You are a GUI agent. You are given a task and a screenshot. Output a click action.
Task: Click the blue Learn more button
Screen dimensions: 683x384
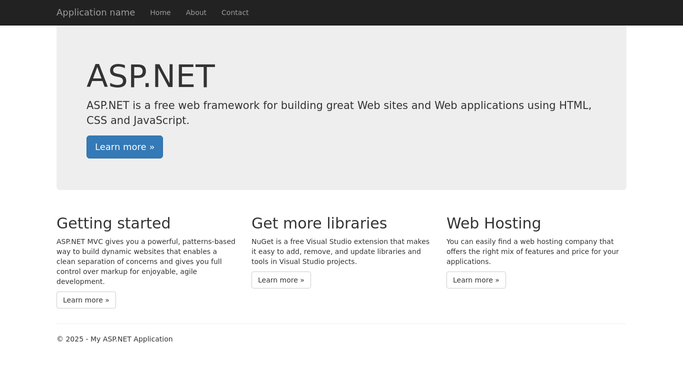tap(125, 147)
